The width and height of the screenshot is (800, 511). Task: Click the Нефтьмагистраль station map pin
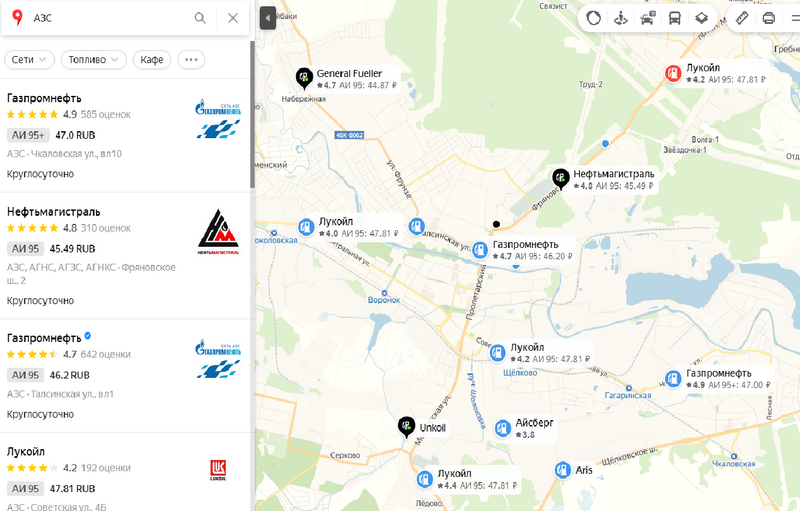561,179
